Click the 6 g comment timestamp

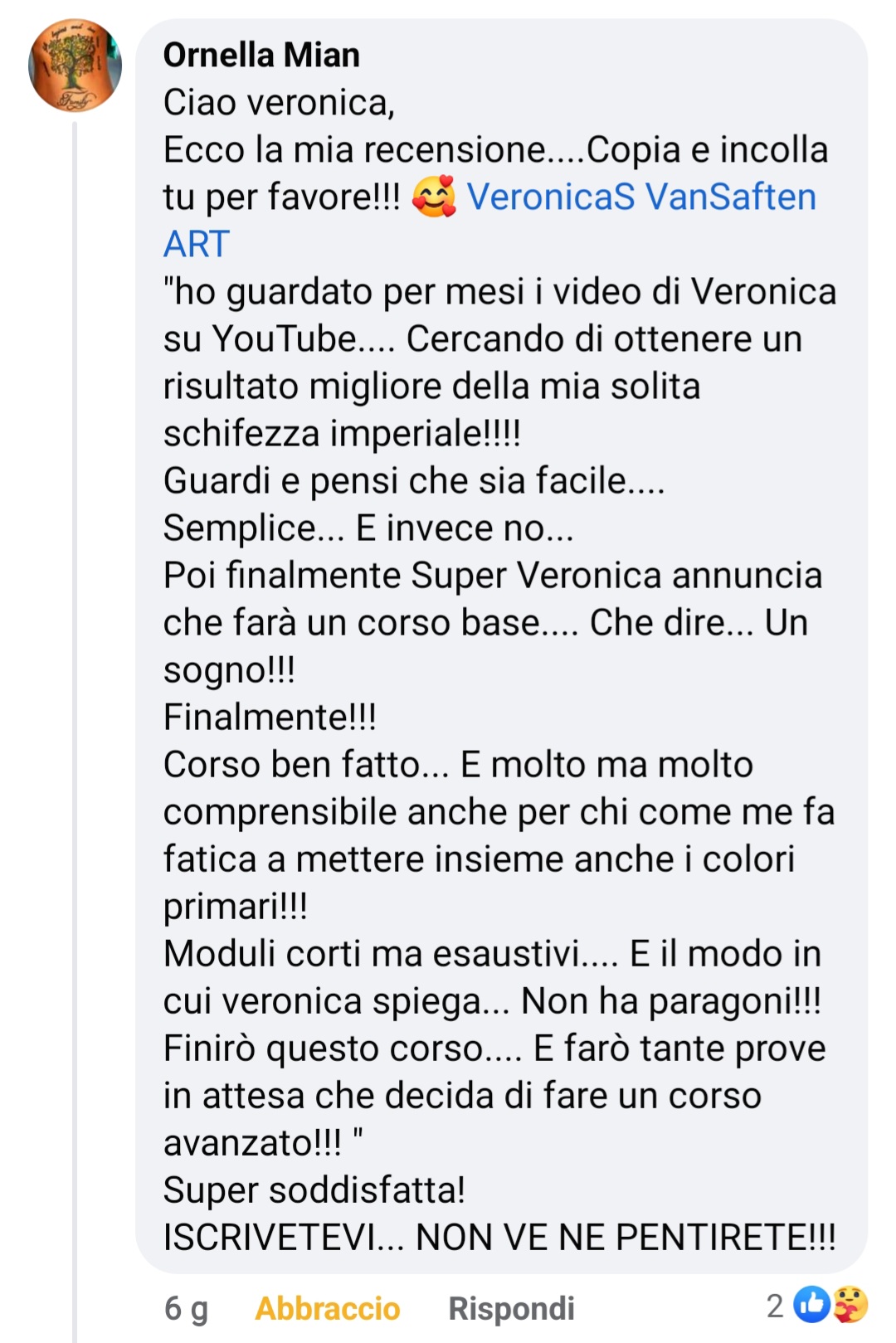coord(186,1308)
